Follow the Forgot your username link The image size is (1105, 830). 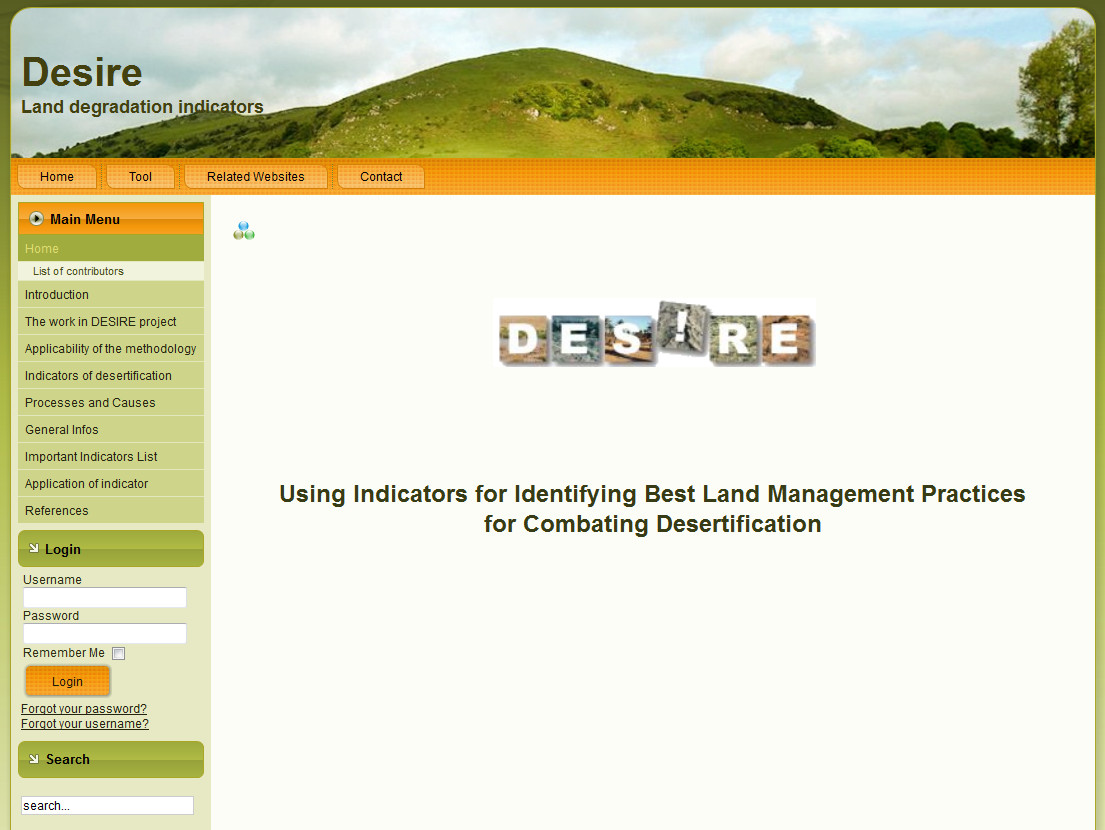point(85,724)
